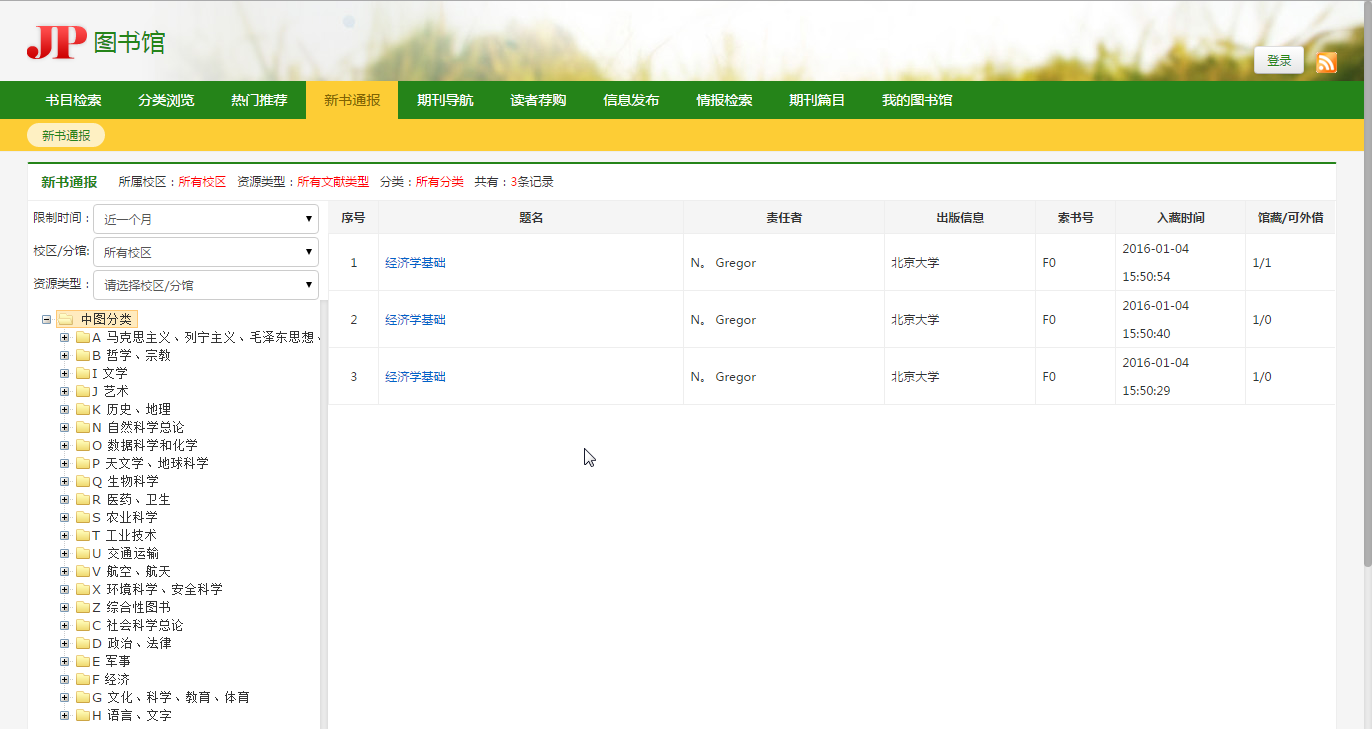Click folder icon for R 医药、卫生
Image resolution: width=1372 pixels, height=729 pixels.
[83, 499]
